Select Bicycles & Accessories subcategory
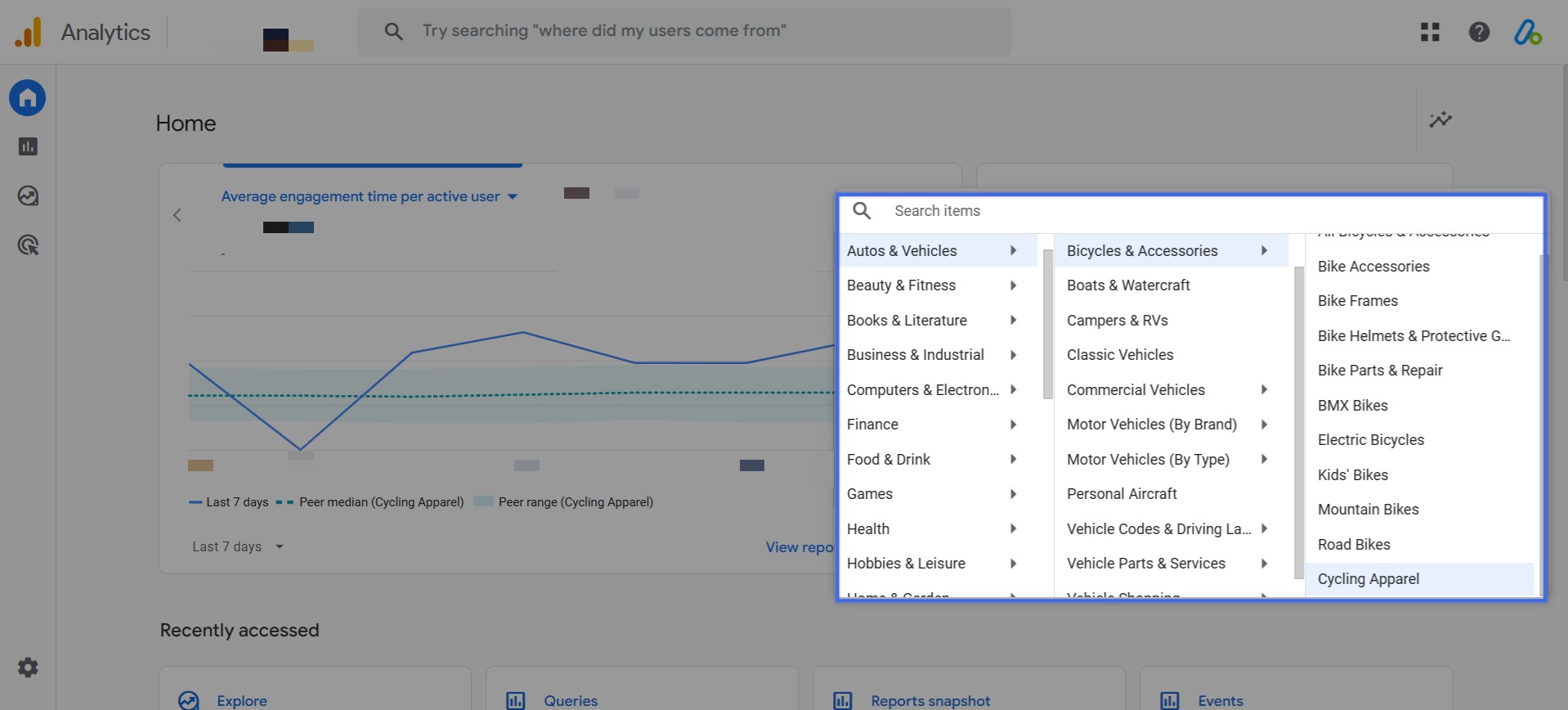Image resolution: width=1568 pixels, height=710 pixels. pos(1172,251)
